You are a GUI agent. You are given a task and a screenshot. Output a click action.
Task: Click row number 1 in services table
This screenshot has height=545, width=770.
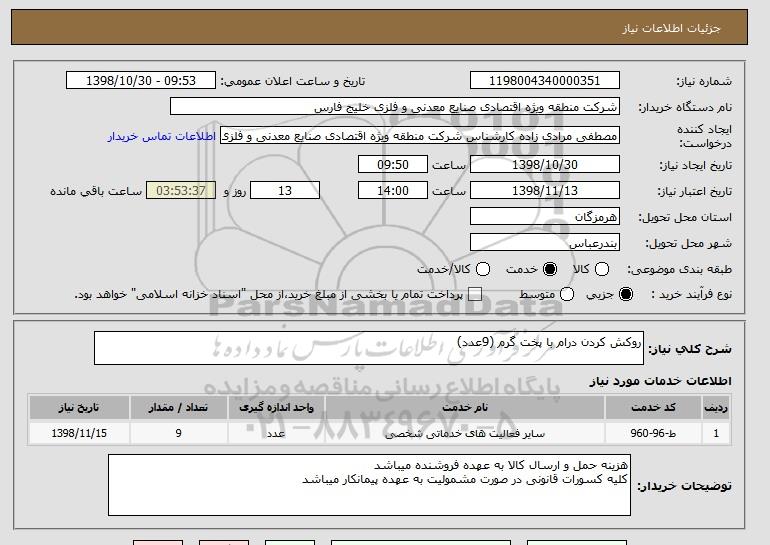[716, 433]
